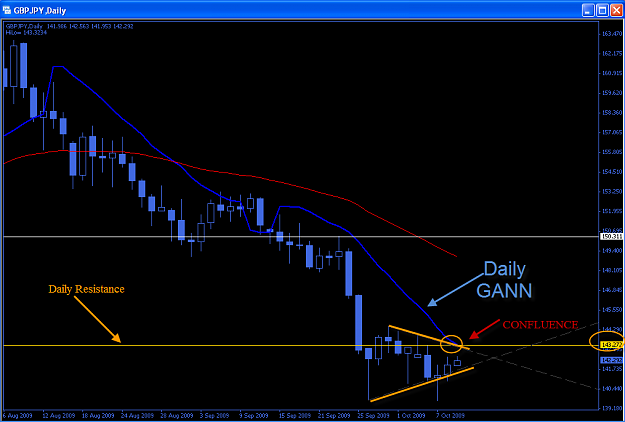This screenshot has height=422, width=625.
Task: Click the 24 Aug 2009 date label
Action: (x=137, y=414)
